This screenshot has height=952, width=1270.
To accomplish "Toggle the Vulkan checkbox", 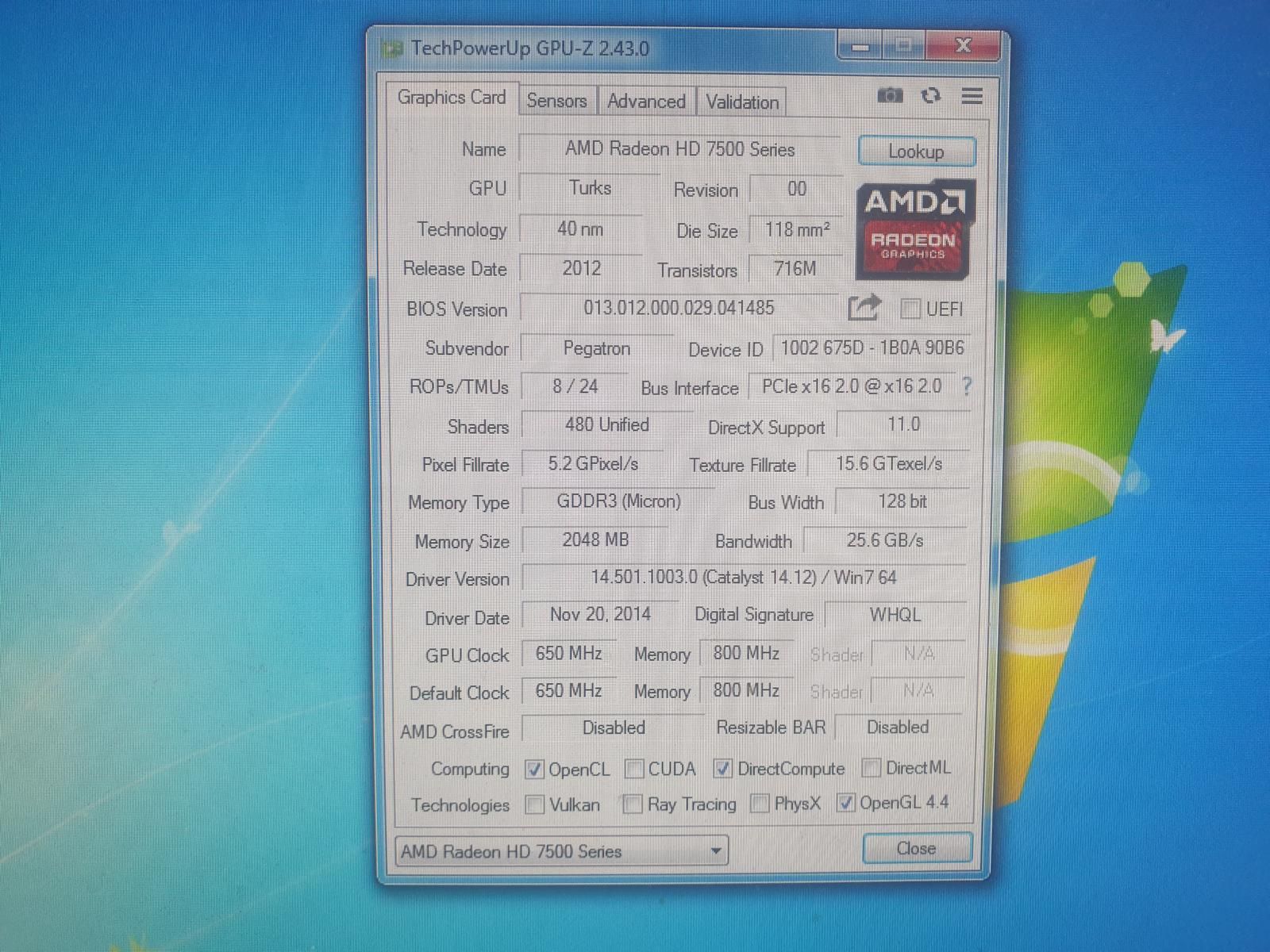I will point(535,804).
